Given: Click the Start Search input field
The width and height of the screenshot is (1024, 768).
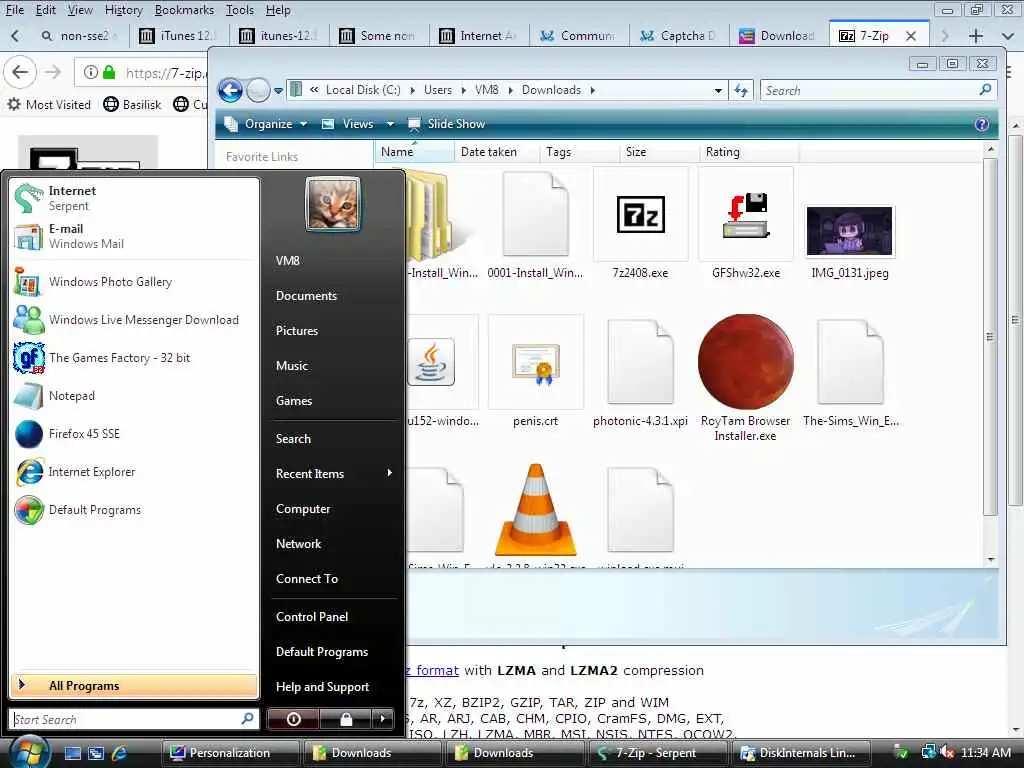Looking at the screenshot, I should (x=134, y=719).
